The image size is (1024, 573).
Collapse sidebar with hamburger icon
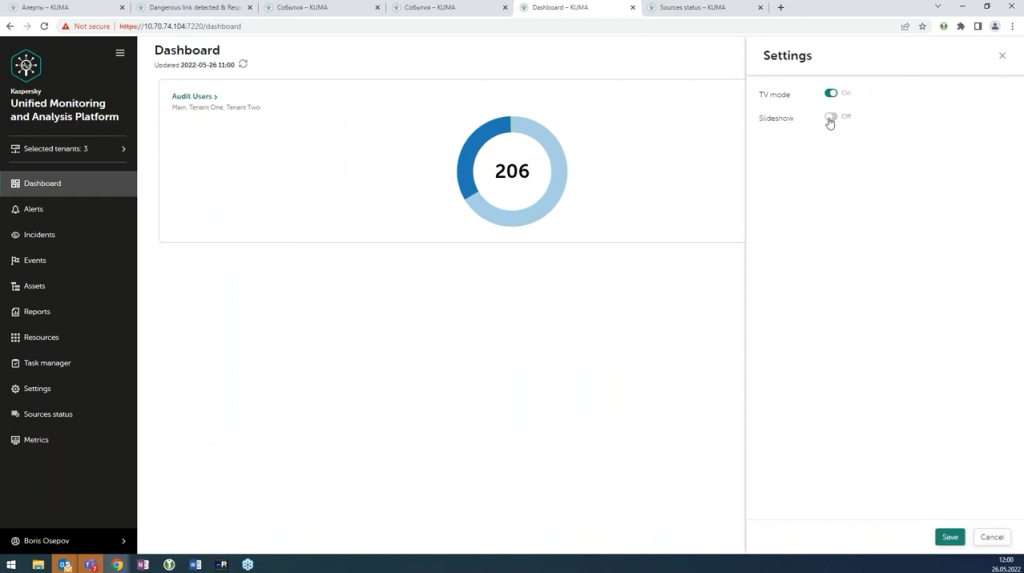[120, 53]
